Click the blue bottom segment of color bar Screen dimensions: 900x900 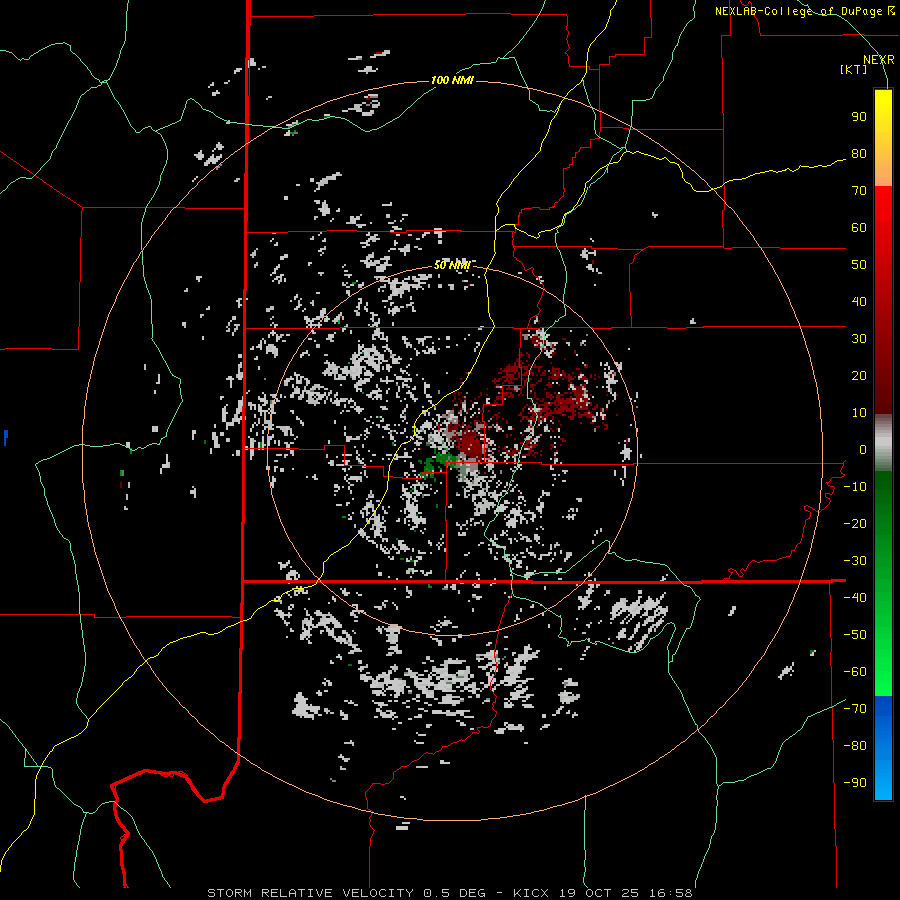(x=883, y=747)
